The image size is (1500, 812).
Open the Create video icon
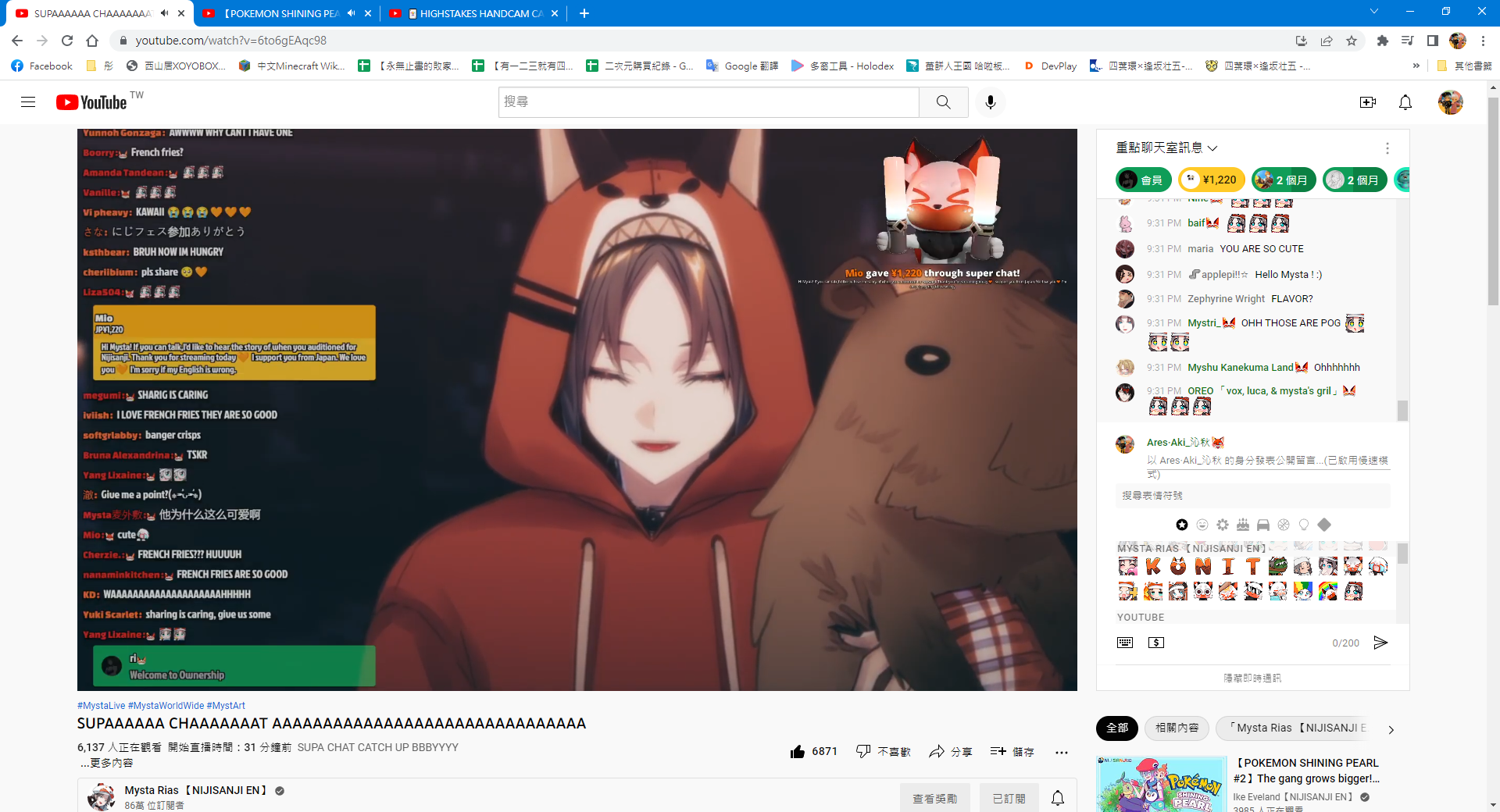[x=1367, y=102]
